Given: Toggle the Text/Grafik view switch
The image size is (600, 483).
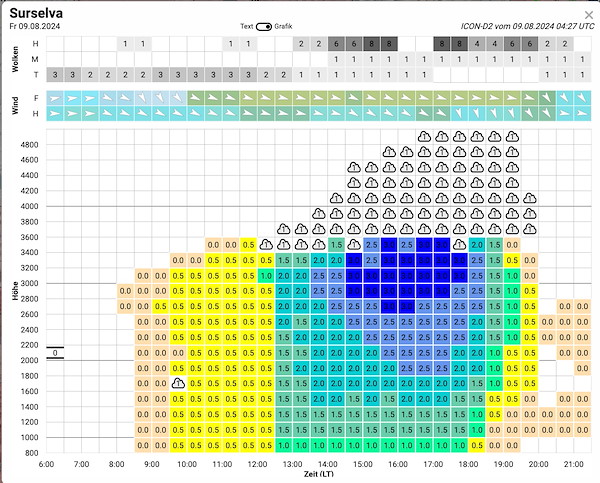Looking at the screenshot, I should coord(264,26).
